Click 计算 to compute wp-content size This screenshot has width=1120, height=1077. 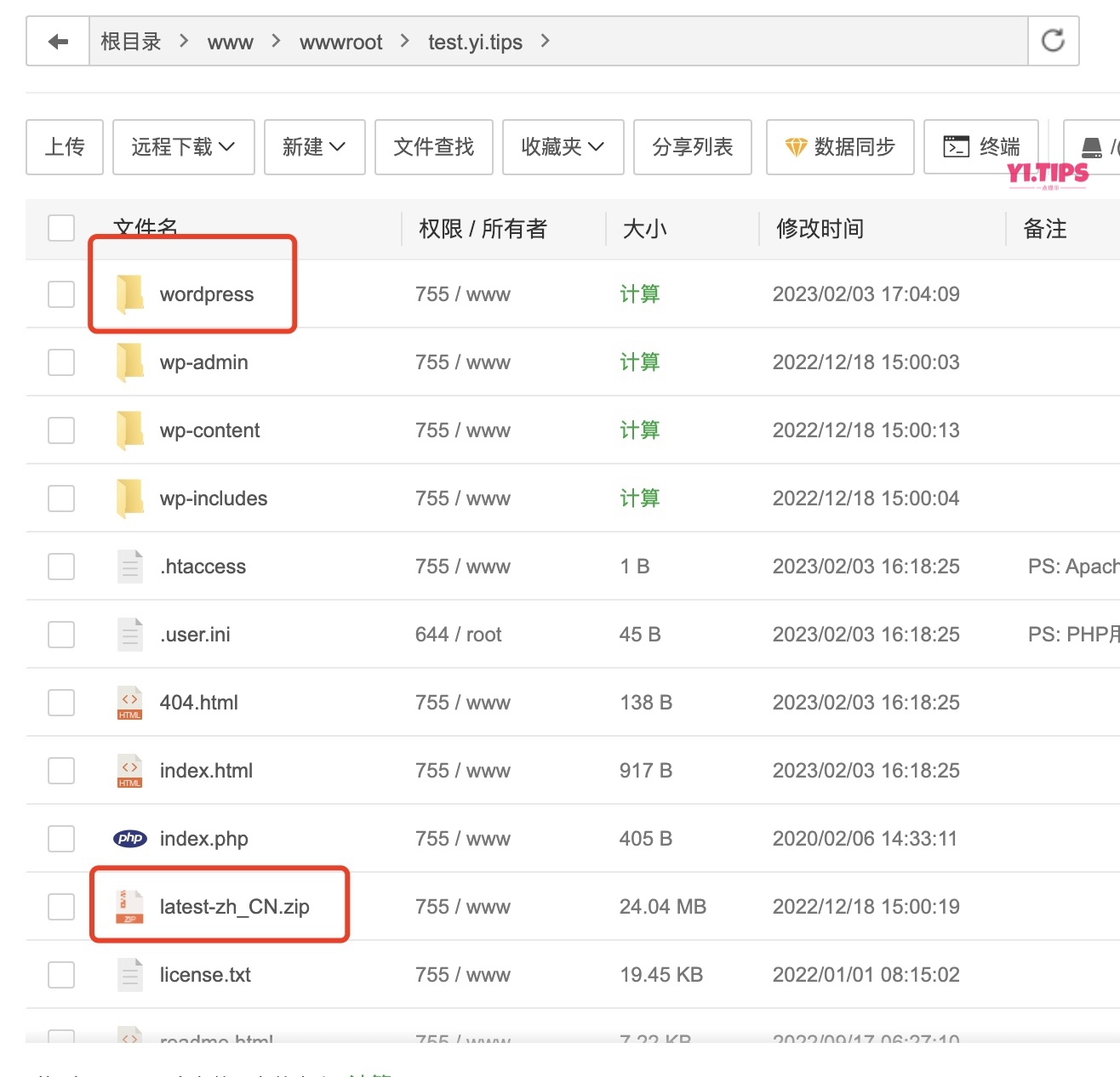point(639,430)
